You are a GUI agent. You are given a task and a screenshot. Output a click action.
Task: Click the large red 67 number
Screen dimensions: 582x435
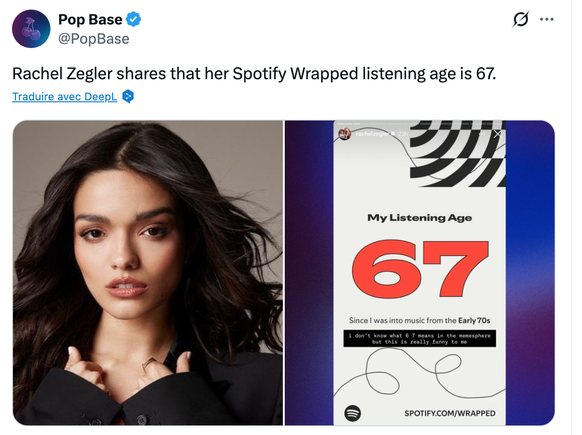(420, 269)
